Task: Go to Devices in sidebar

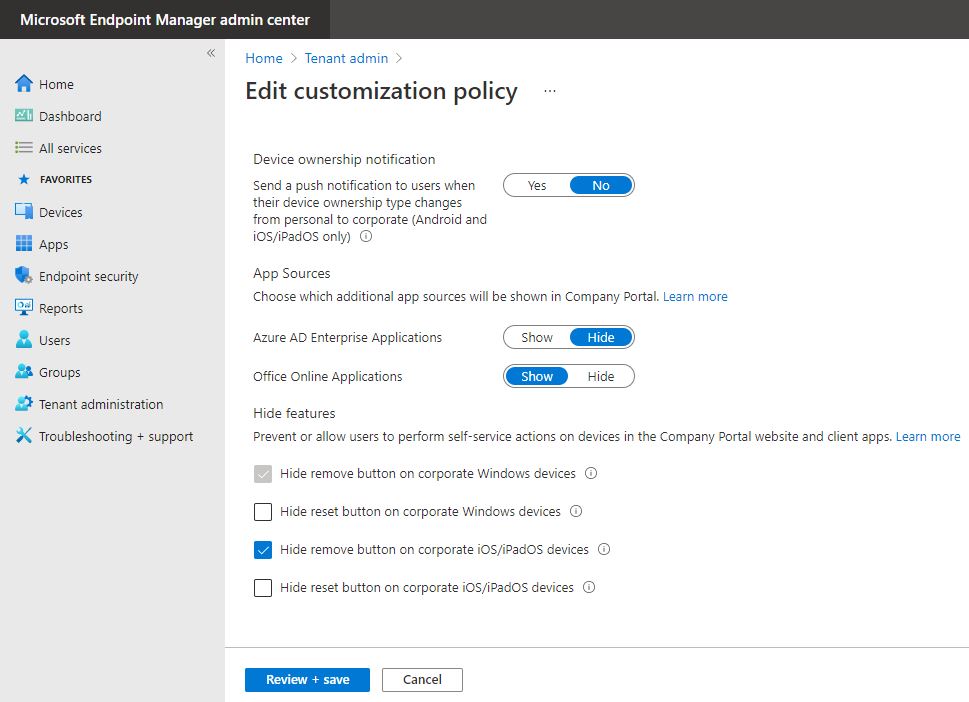Action: [x=61, y=212]
